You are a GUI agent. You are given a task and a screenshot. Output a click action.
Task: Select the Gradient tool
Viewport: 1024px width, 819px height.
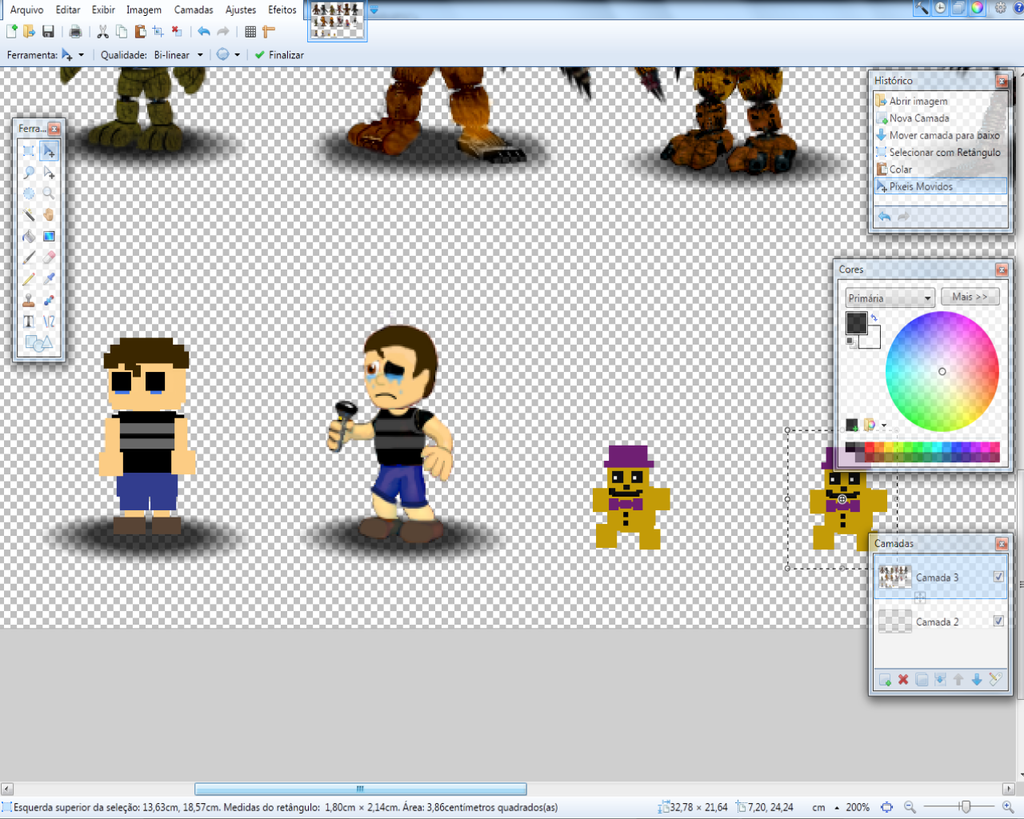49,236
